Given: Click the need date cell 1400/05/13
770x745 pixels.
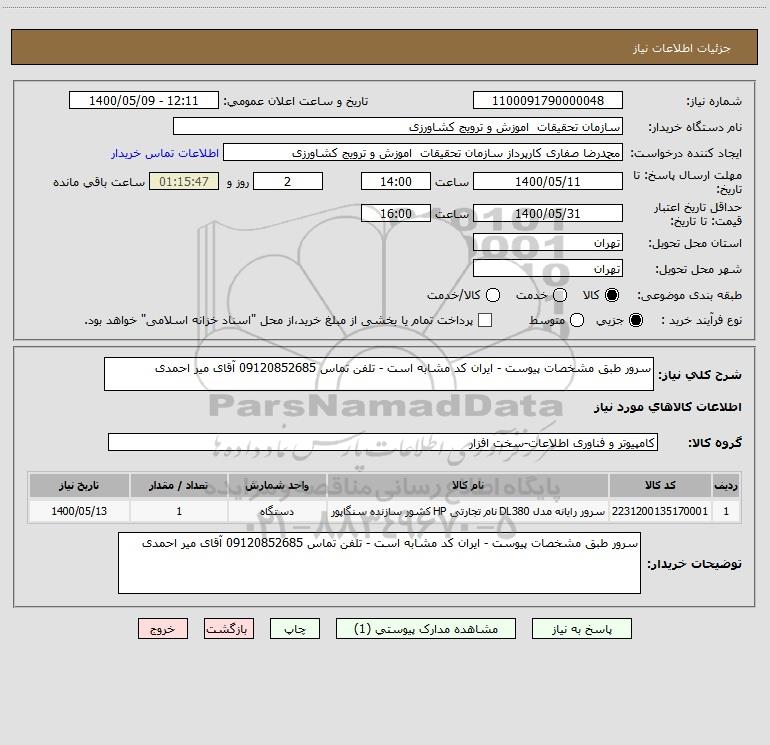Looking at the screenshot, I should [79, 511].
